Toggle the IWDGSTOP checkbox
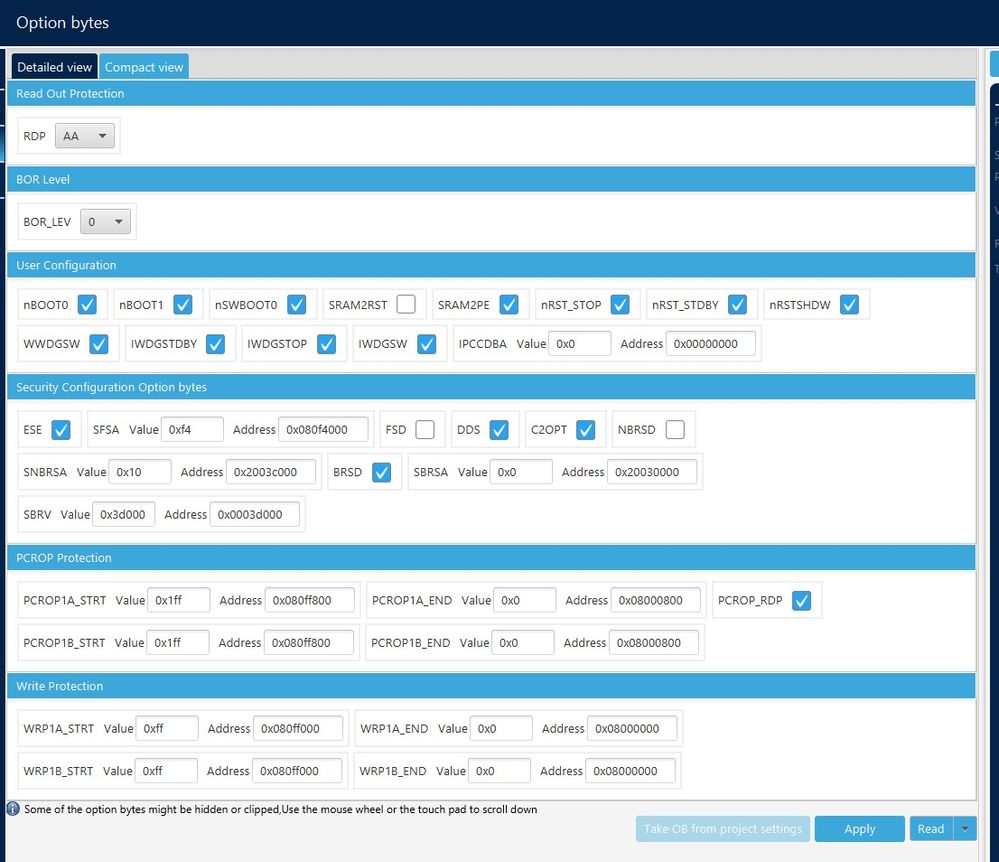Viewport: 999px width, 862px height. click(326, 344)
